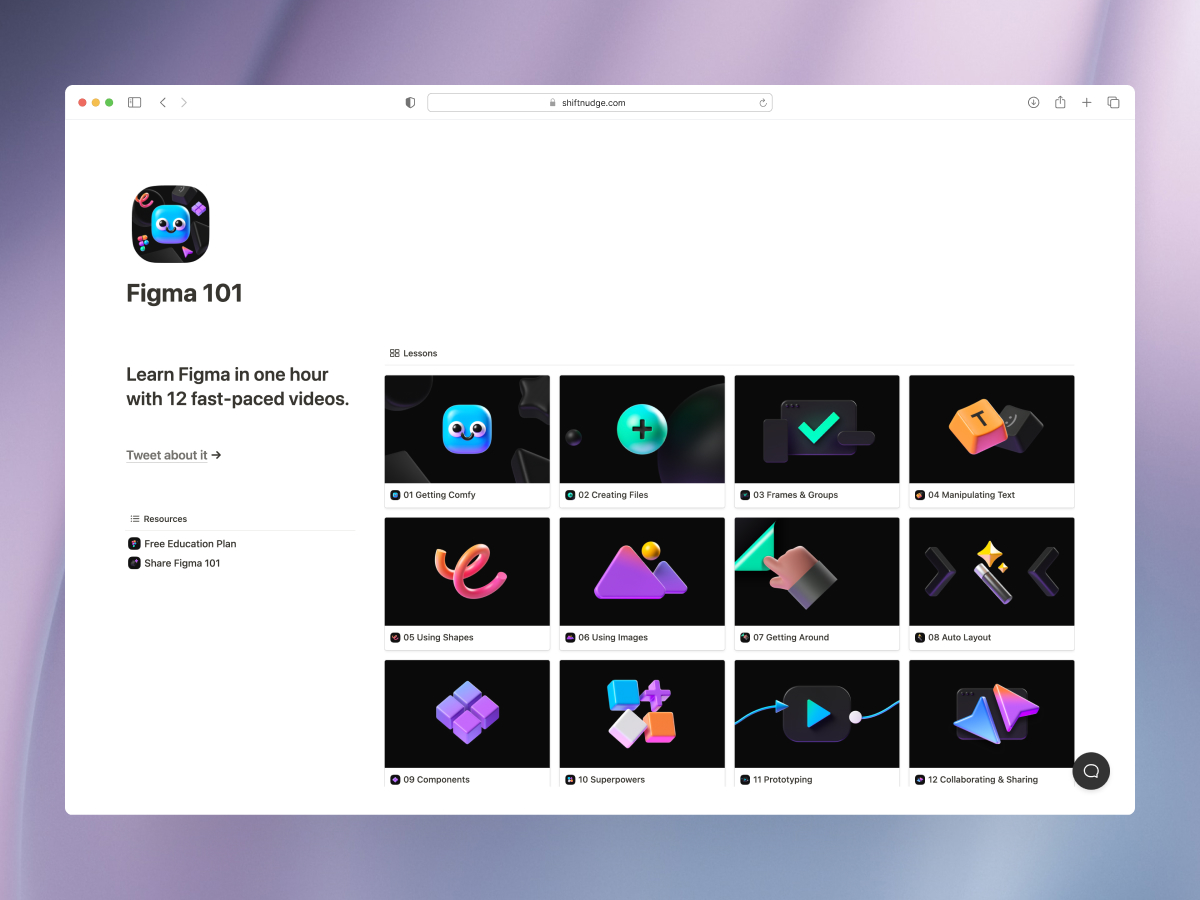Click the gallery icon beside Lessons
This screenshot has width=1200, height=900.
tap(394, 352)
